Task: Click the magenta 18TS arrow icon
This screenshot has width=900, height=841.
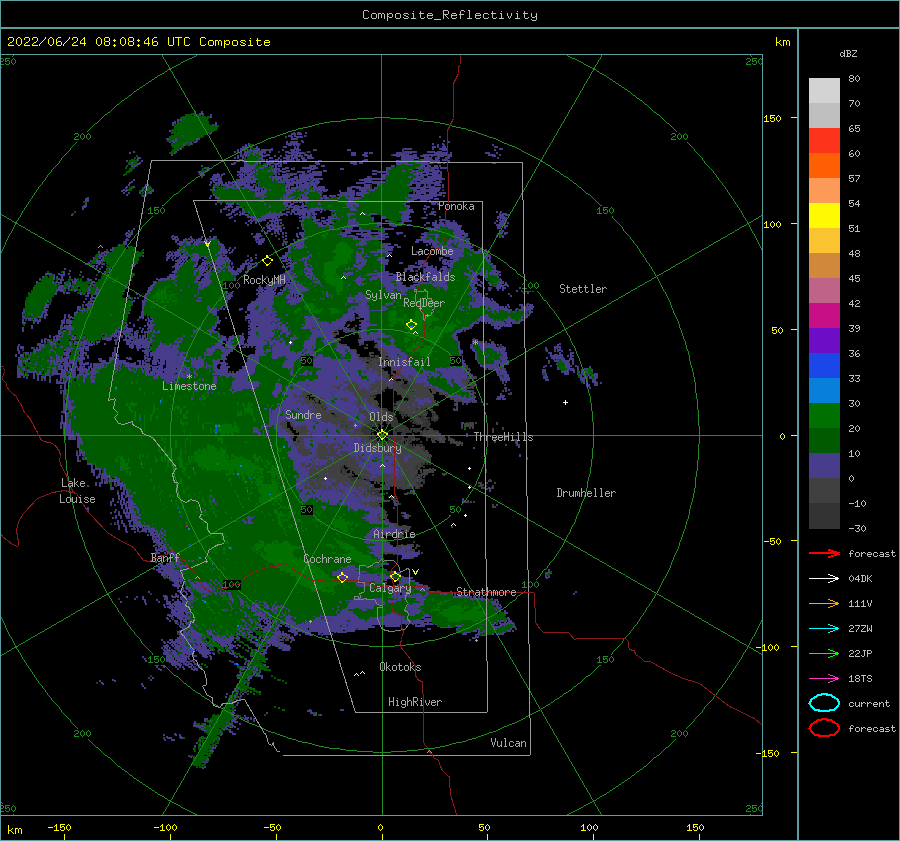Action: [x=824, y=679]
